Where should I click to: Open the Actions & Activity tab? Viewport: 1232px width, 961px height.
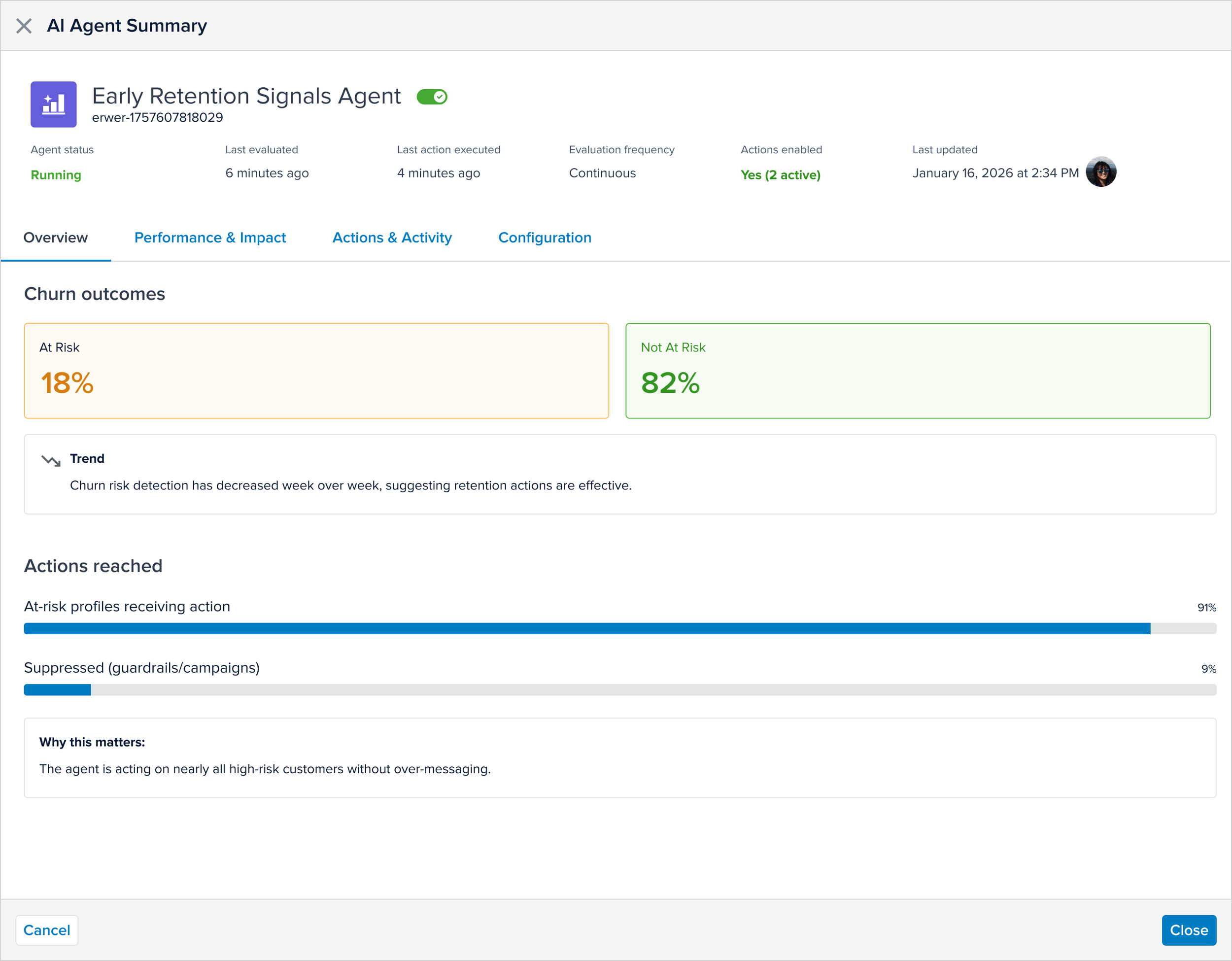tap(392, 238)
